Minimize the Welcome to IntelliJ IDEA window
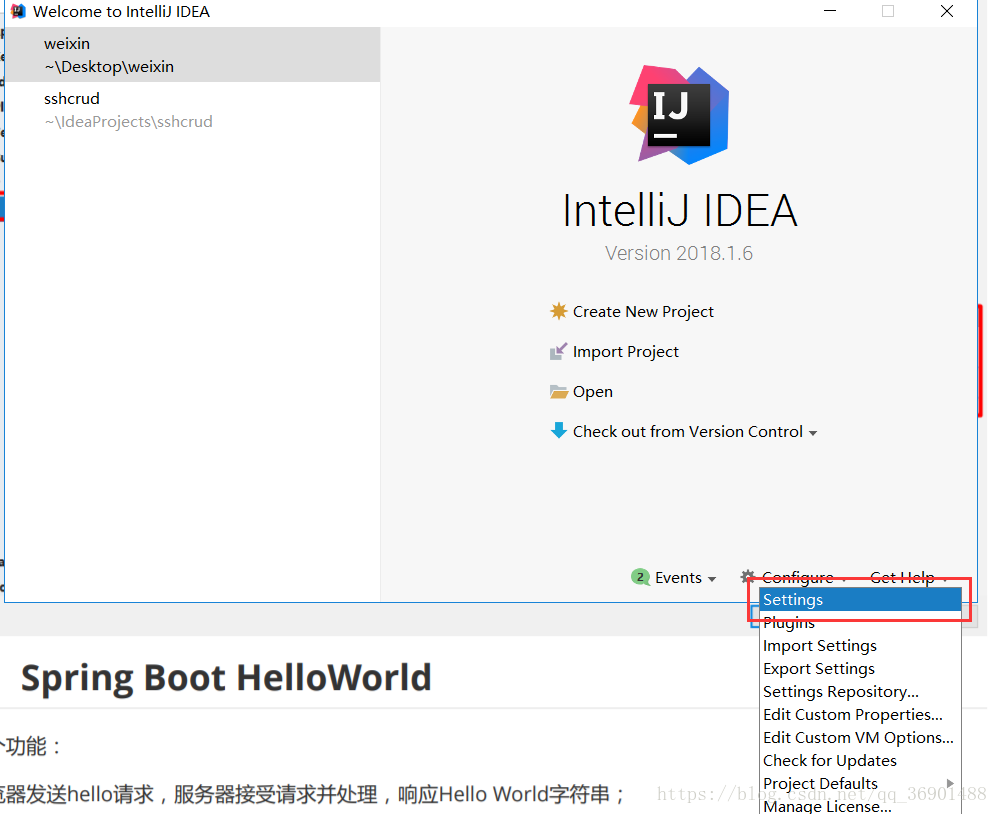Screen dimensions: 998x814 point(829,11)
